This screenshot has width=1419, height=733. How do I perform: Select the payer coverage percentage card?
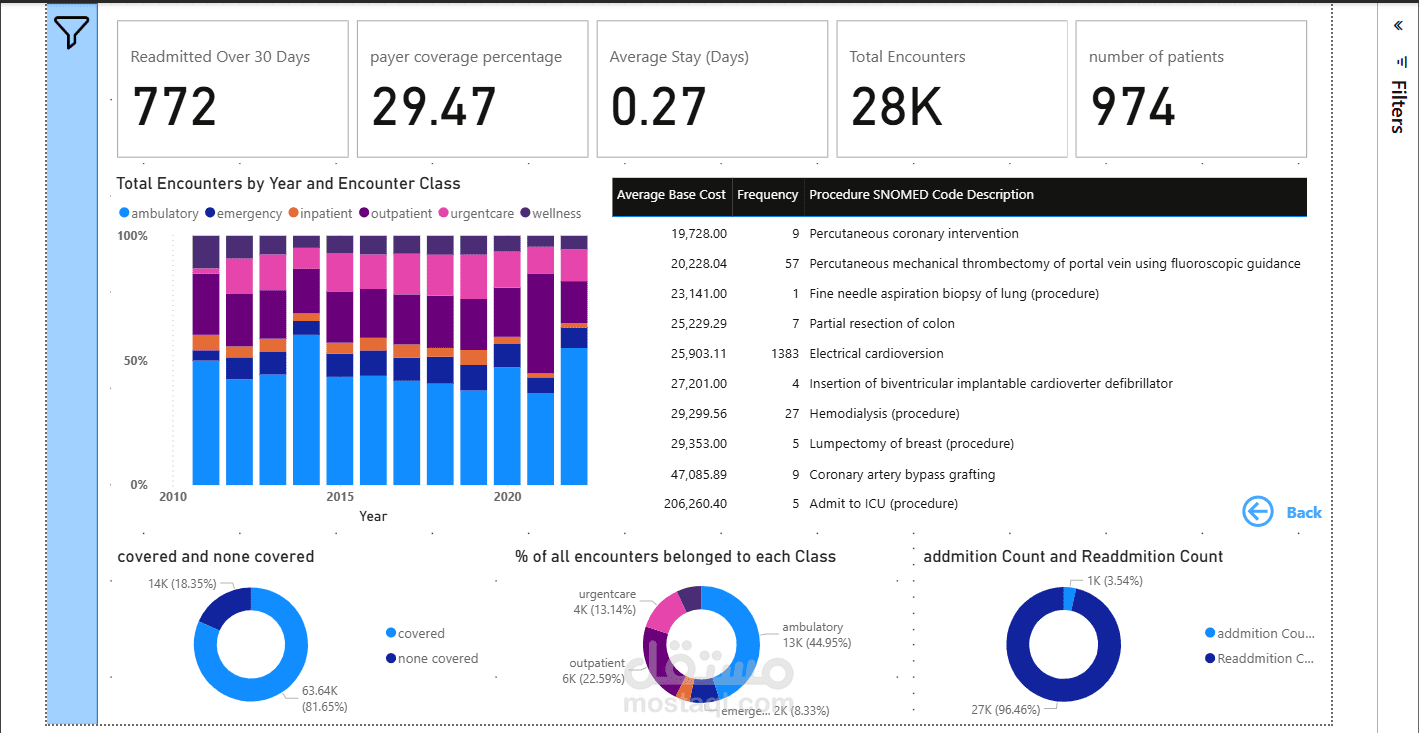[x=472, y=89]
